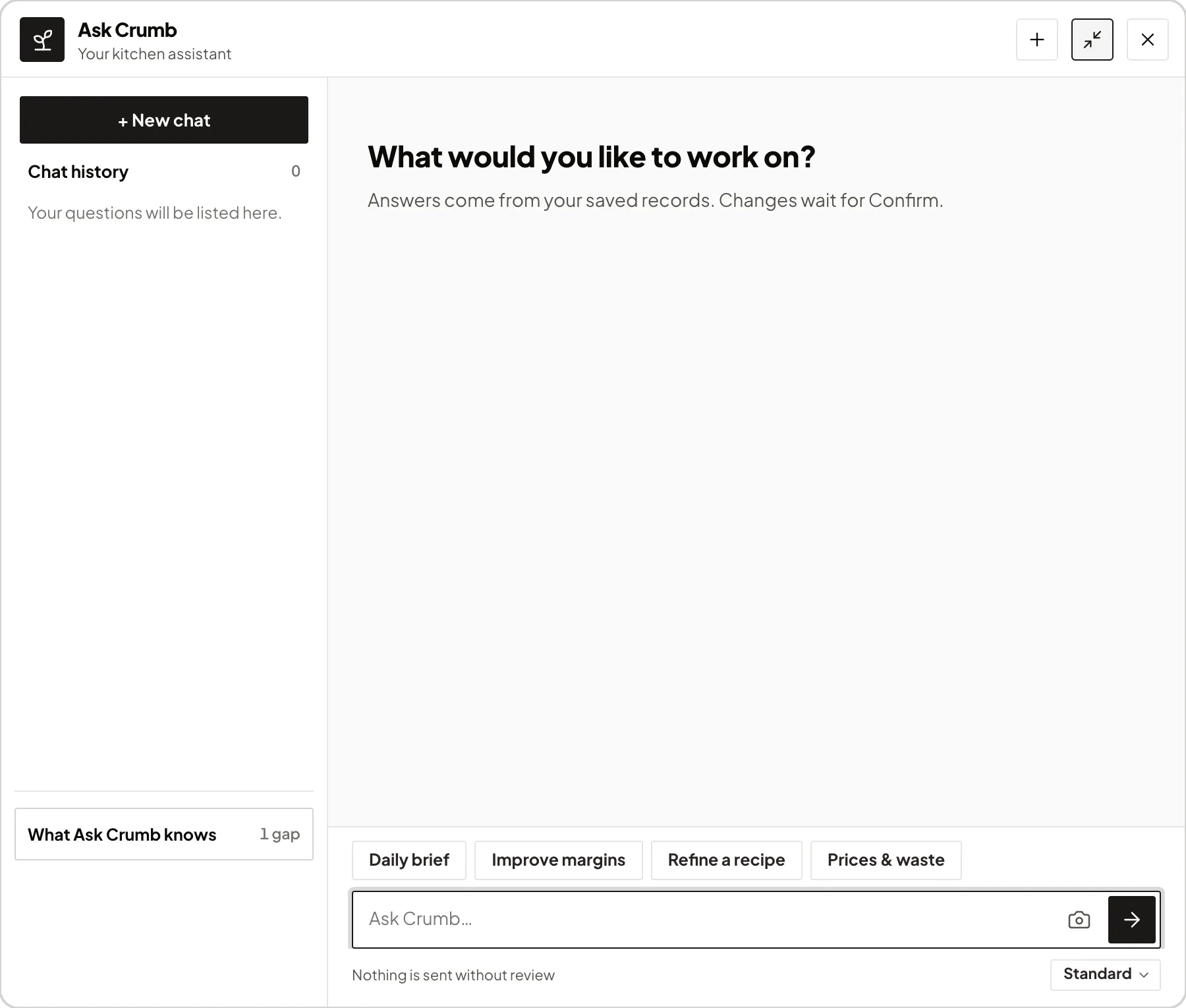Close the Ask Crumb window
The width and height of the screenshot is (1186, 1008).
point(1148,40)
